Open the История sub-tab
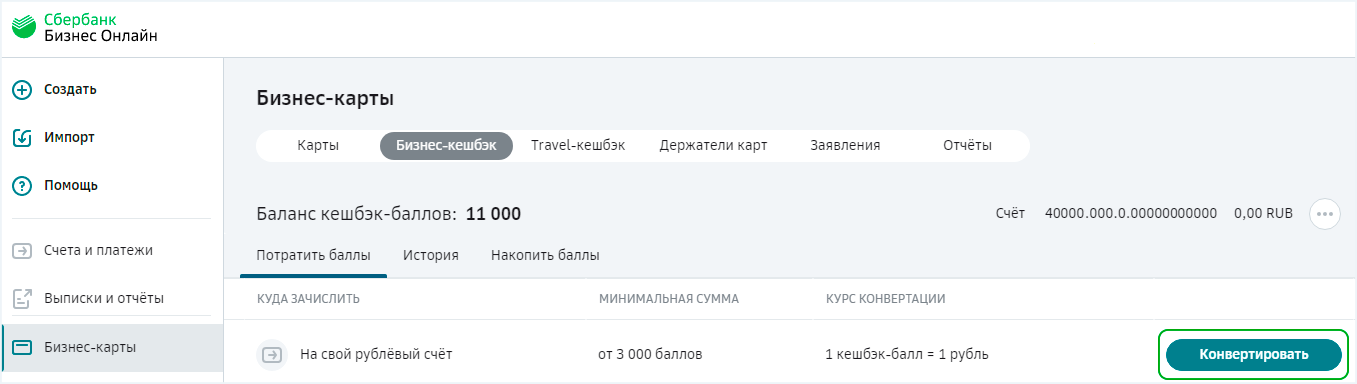Screen dimensions: 1357x384 click(431, 255)
